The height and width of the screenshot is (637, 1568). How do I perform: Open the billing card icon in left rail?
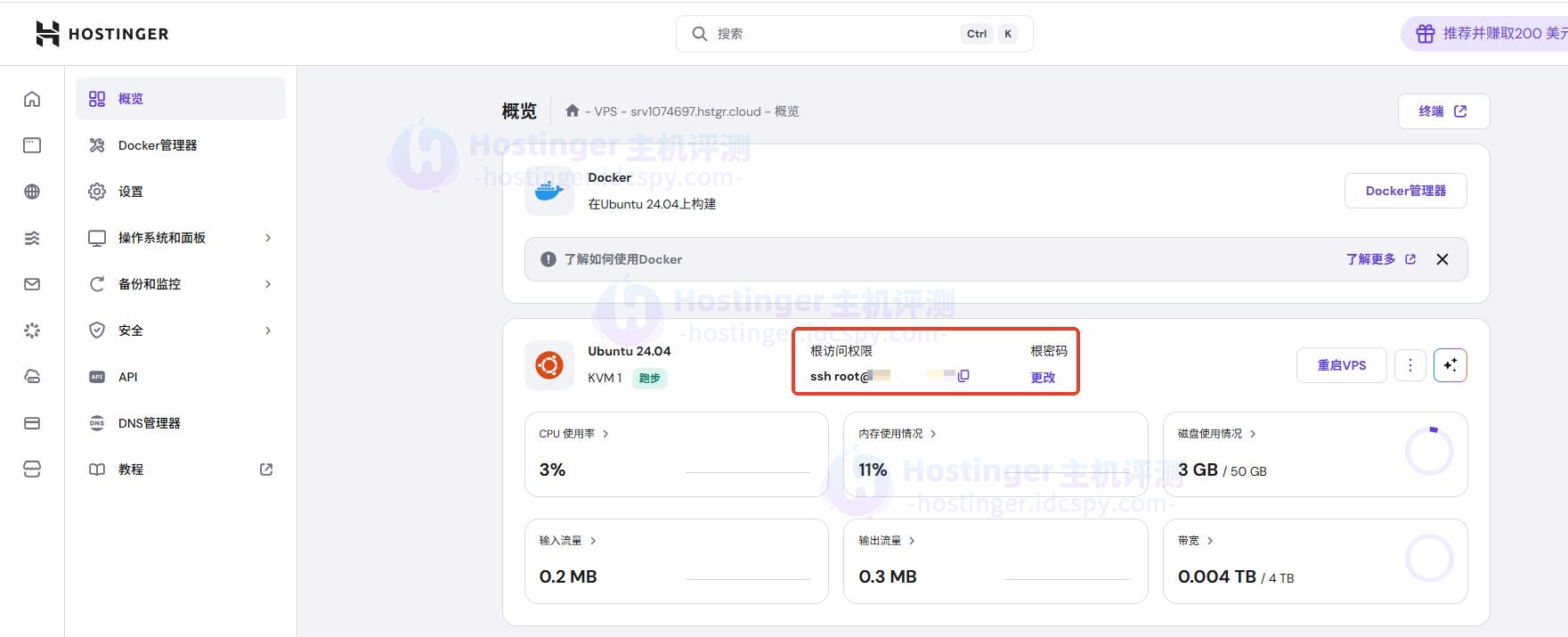pos(32,423)
